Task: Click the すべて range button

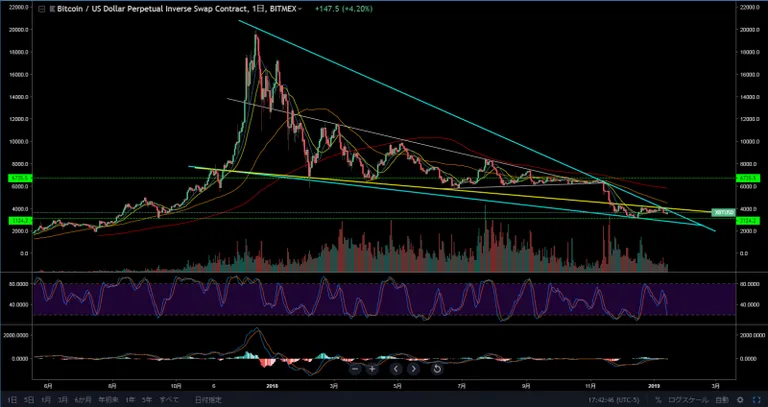Action: pyautogui.click(x=171, y=400)
